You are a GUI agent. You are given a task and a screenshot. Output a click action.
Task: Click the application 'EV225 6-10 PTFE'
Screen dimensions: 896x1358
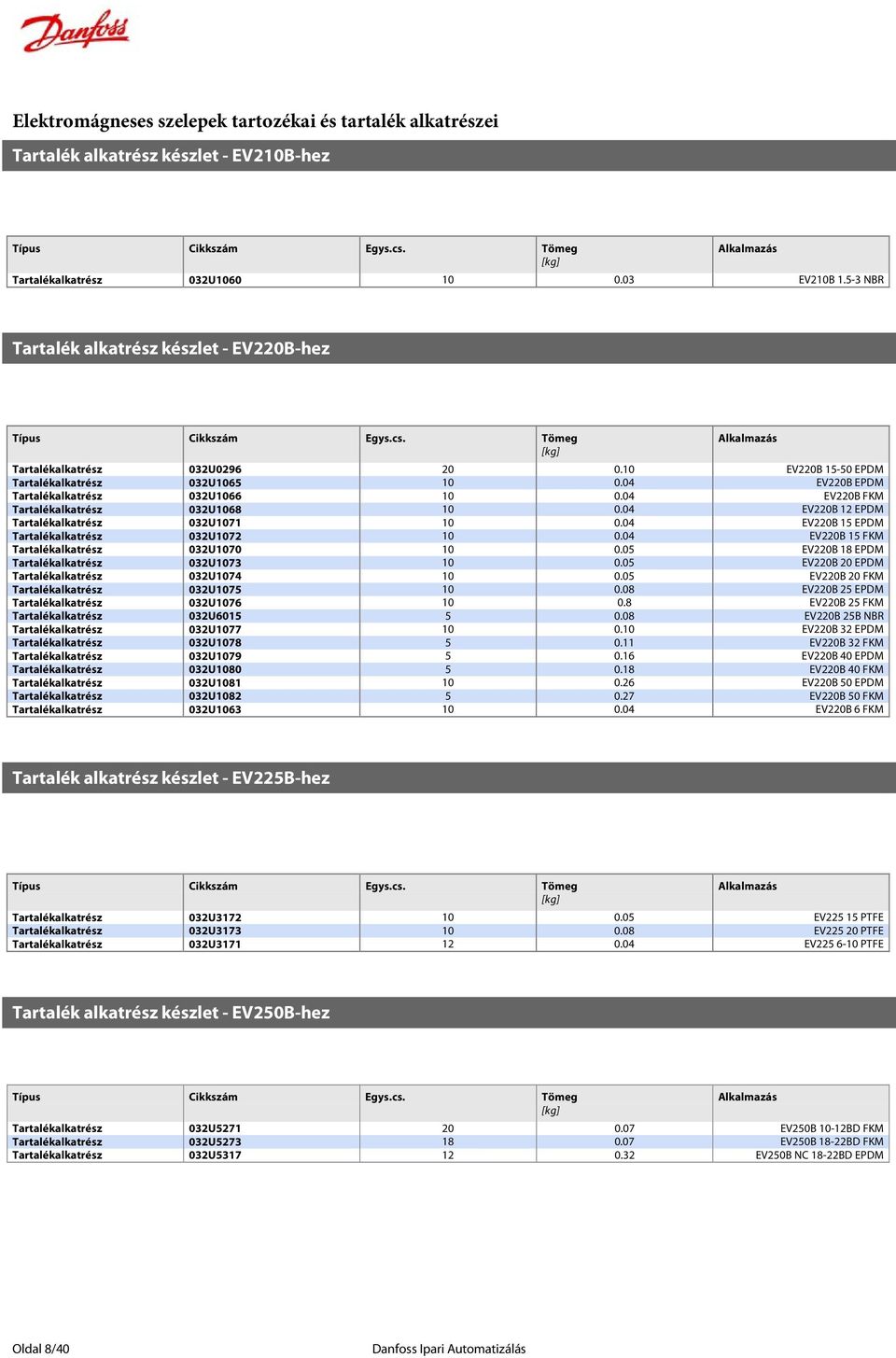844,945
